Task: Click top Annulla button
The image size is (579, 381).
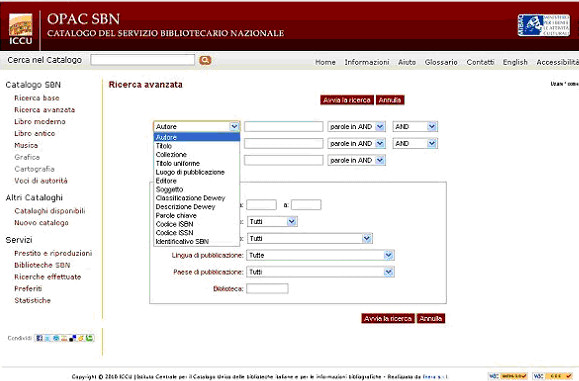Action: point(390,100)
